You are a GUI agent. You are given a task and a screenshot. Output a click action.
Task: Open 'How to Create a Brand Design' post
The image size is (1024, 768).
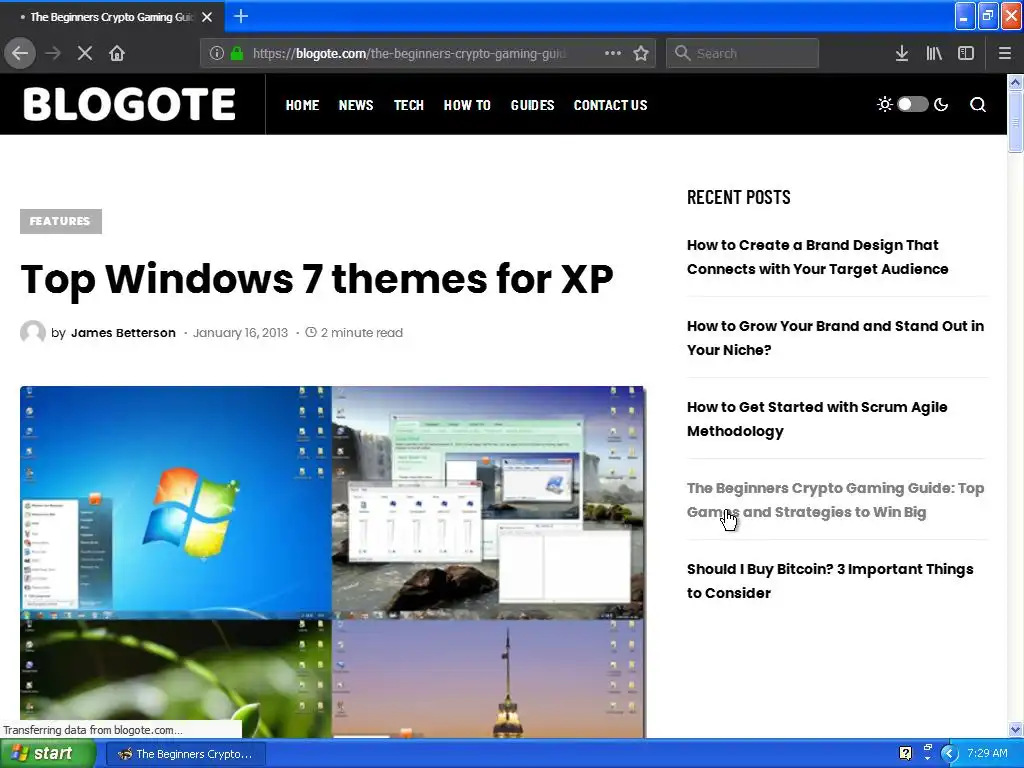[x=818, y=257]
